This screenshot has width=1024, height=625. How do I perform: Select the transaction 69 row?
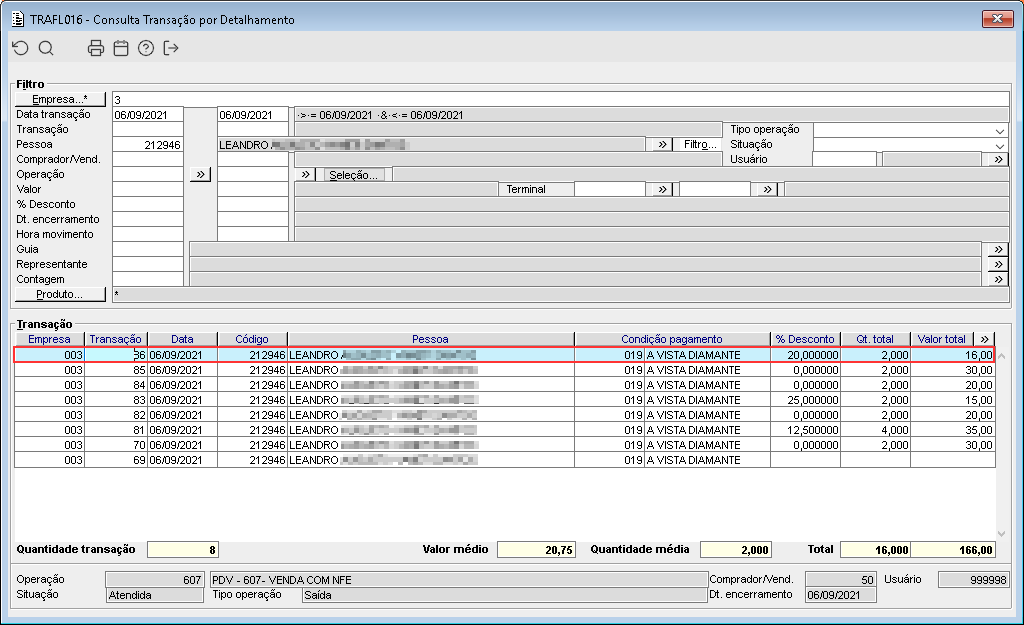tap(504, 460)
